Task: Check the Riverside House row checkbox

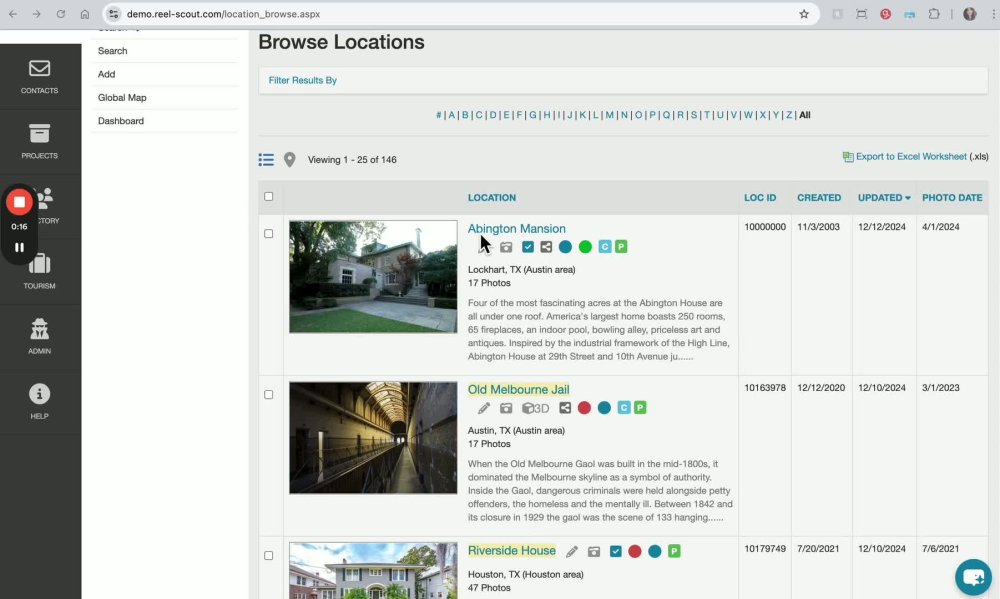Action: [268, 555]
